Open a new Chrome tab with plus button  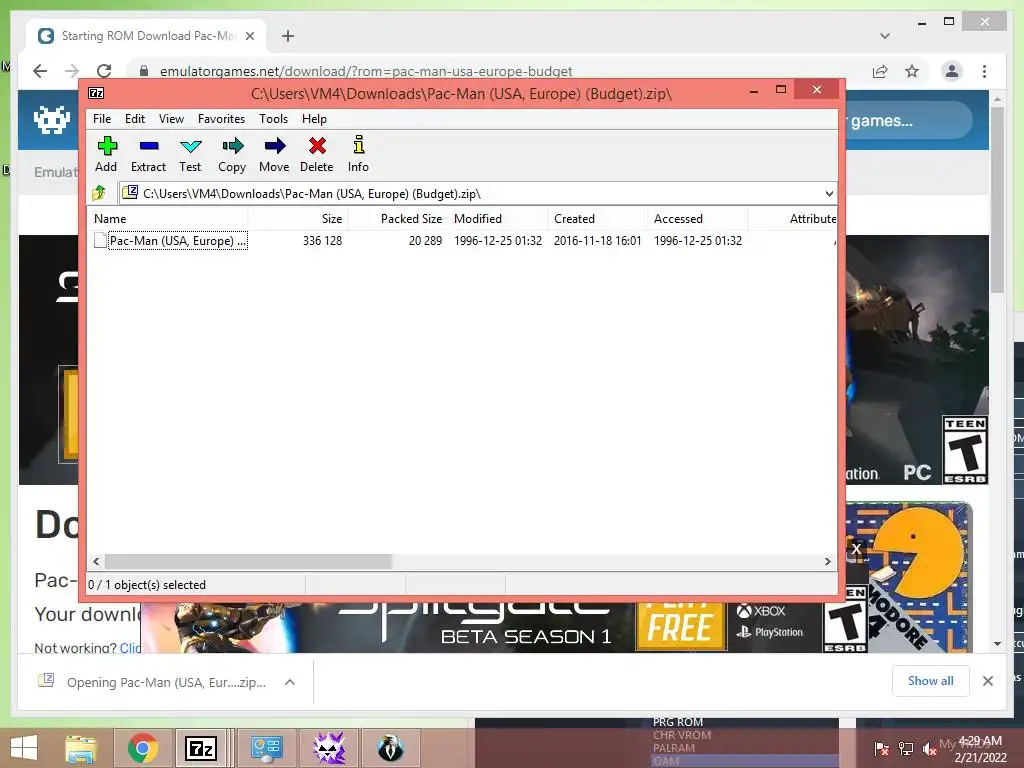click(288, 36)
